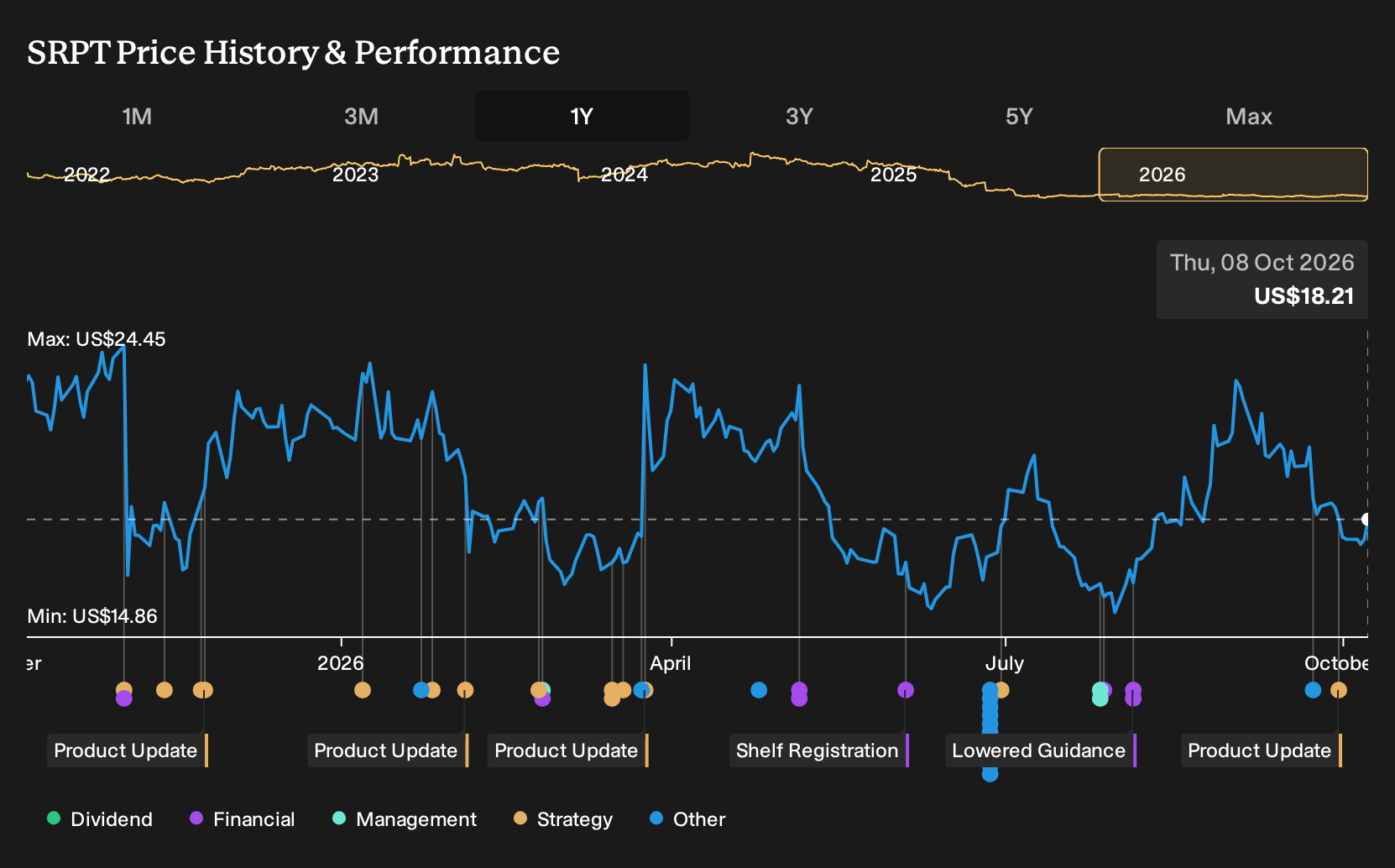Click the active 1Y tab
Screen dimensions: 1395x868
pyautogui.click(x=582, y=116)
